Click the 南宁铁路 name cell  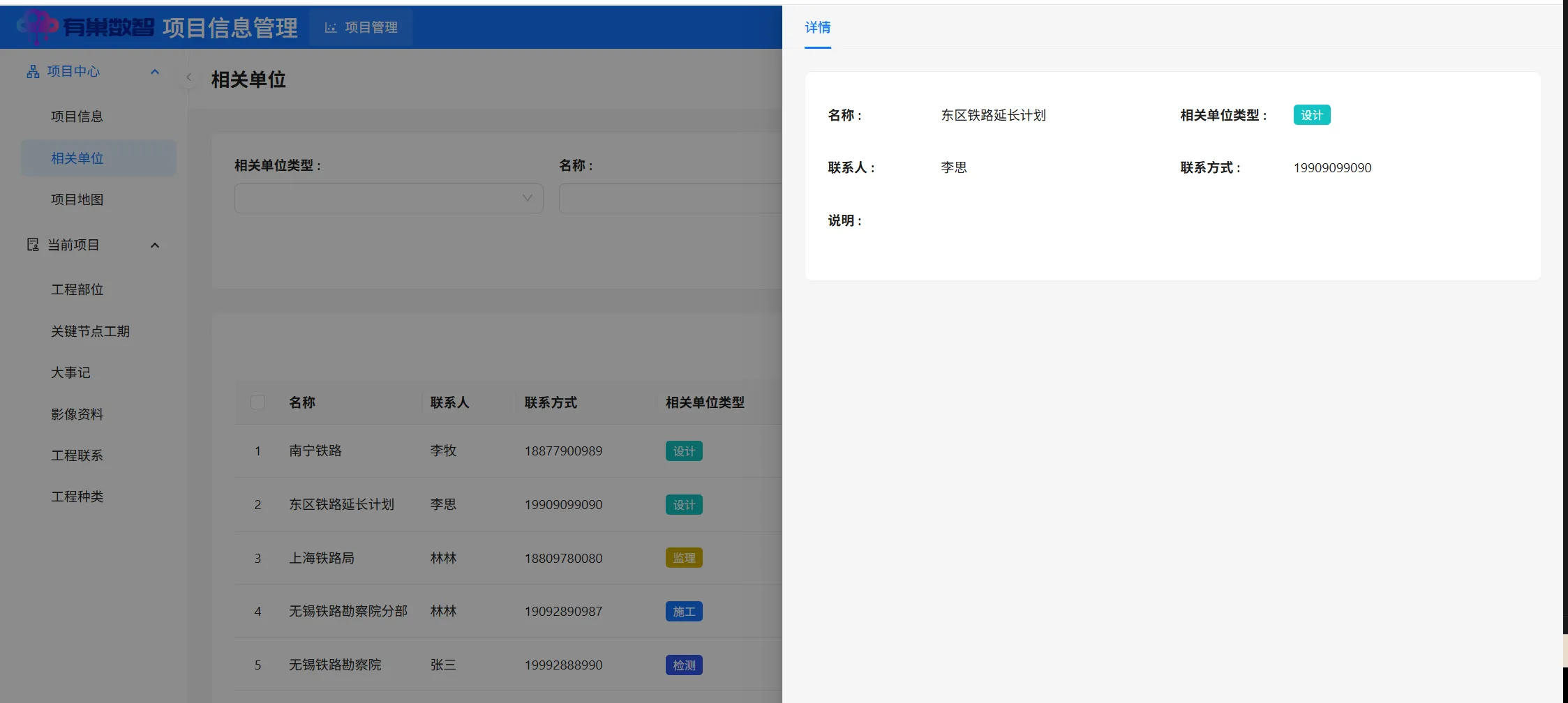coord(315,451)
